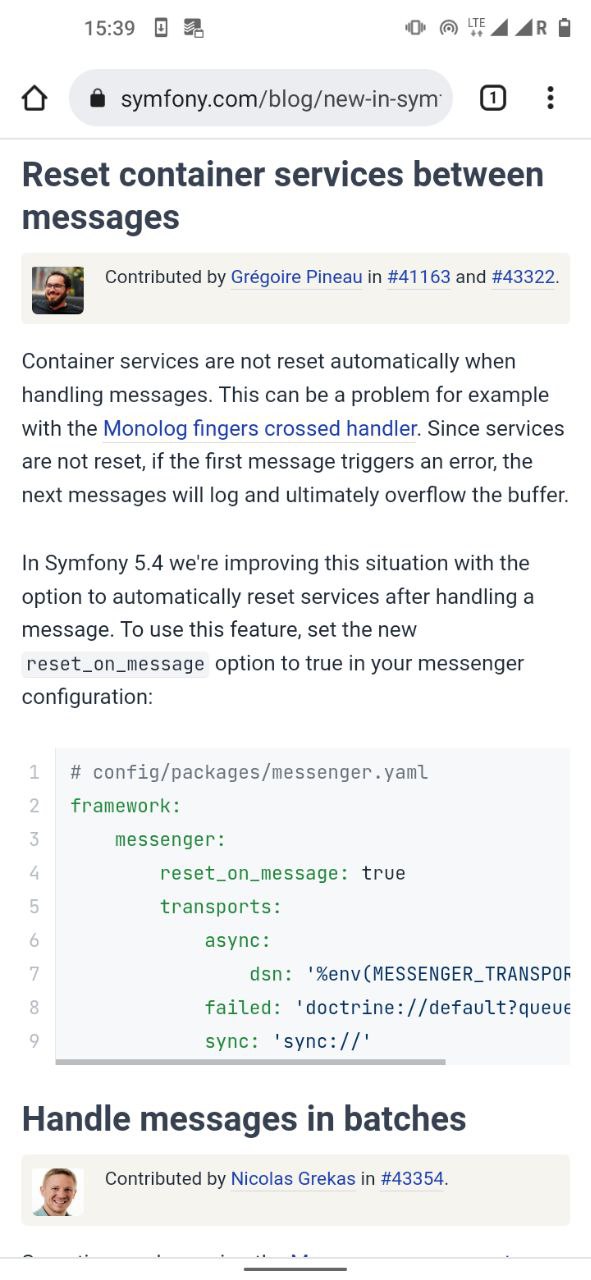
Task: Open pull request #43354 link
Action: point(412,1179)
